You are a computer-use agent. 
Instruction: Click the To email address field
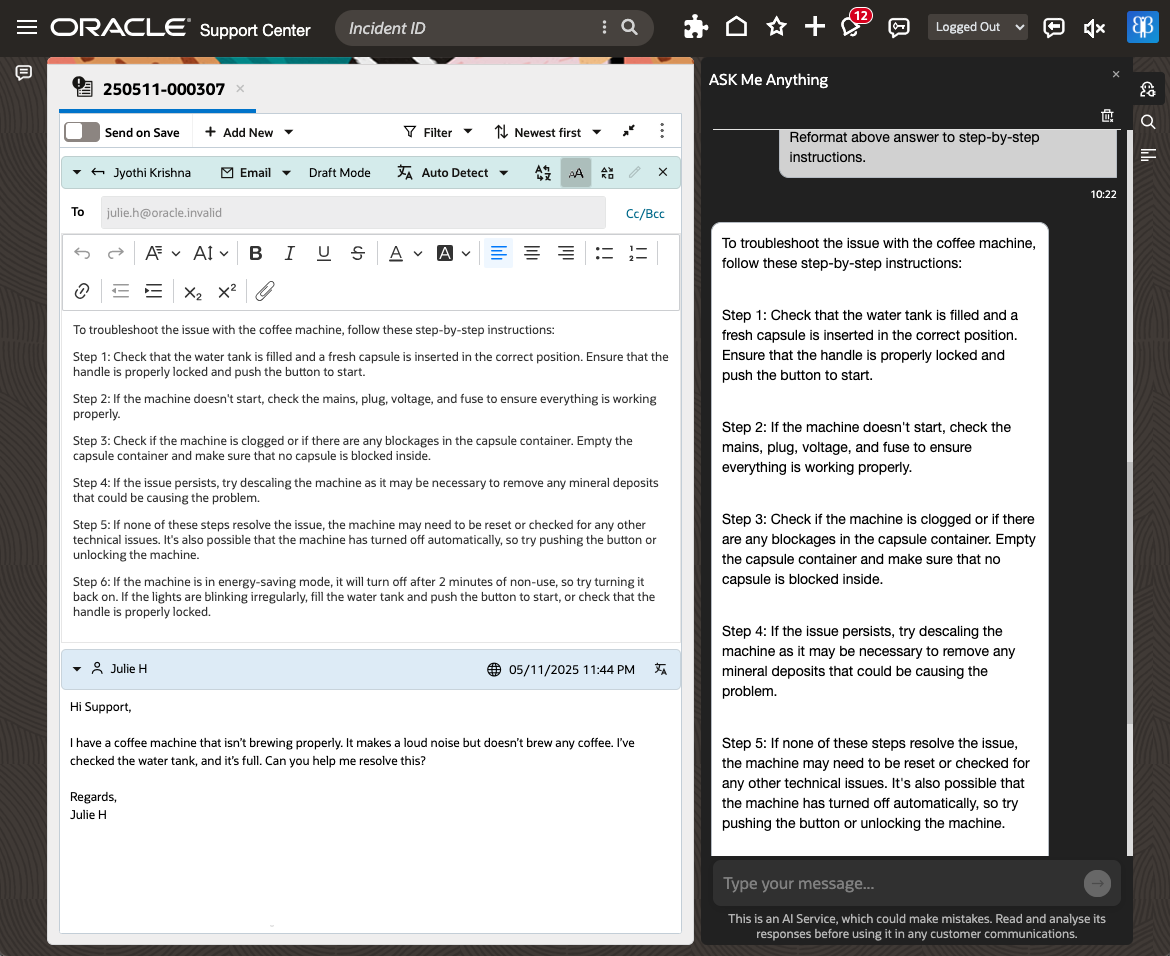353,213
